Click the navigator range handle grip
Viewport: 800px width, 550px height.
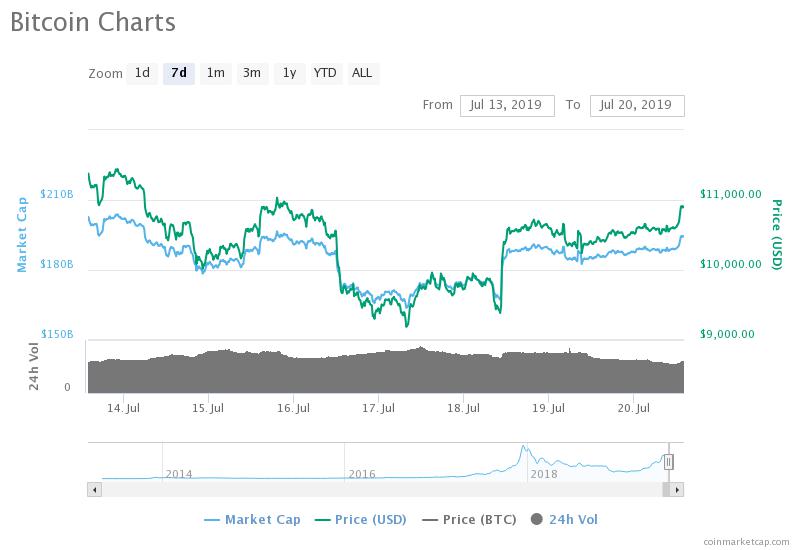[x=669, y=462]
